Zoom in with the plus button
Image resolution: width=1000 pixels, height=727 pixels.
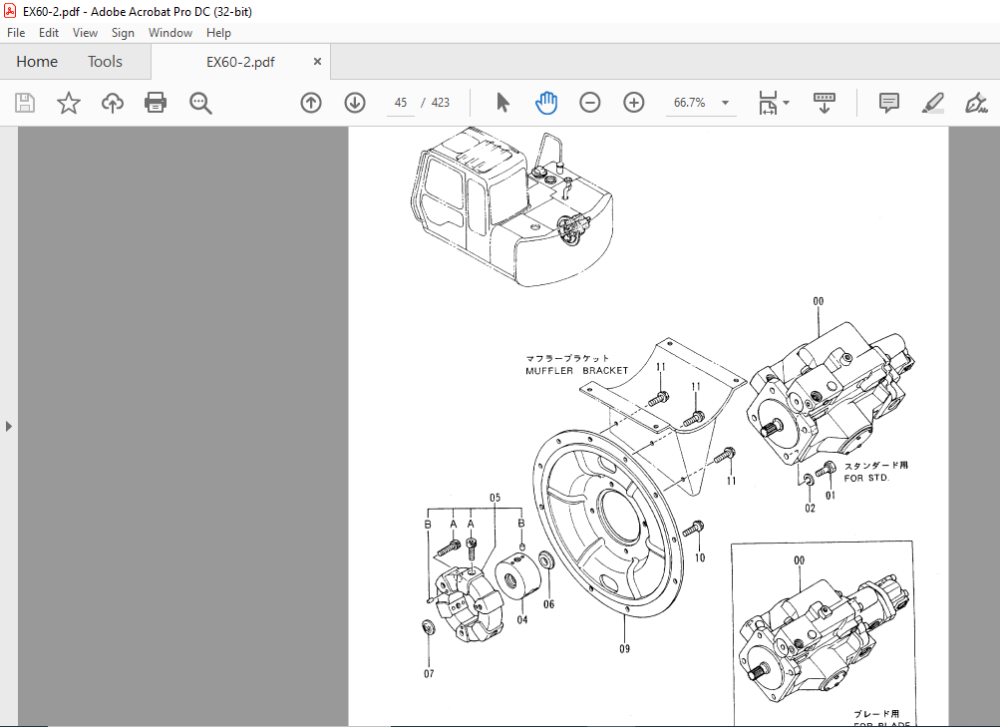tap(633, 103)
